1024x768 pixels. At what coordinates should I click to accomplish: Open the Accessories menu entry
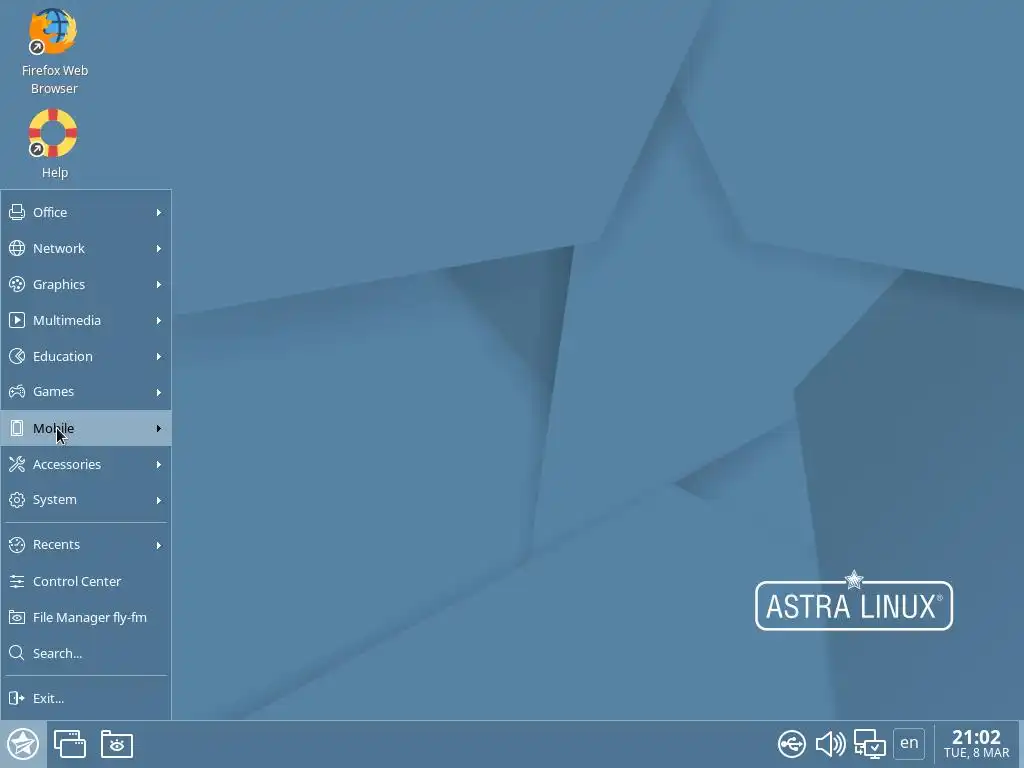(86, 464)
